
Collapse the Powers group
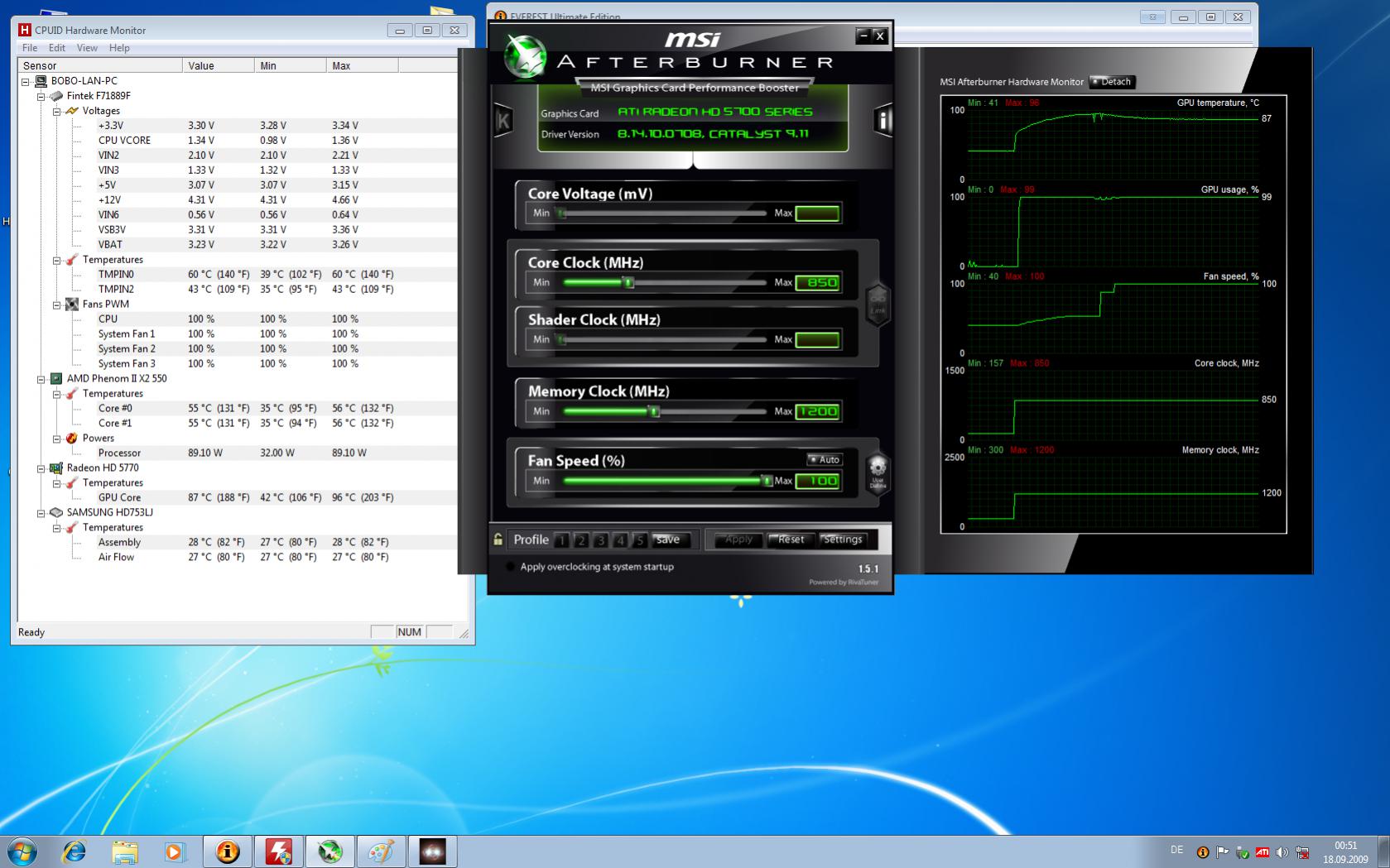tap(57, 439)
